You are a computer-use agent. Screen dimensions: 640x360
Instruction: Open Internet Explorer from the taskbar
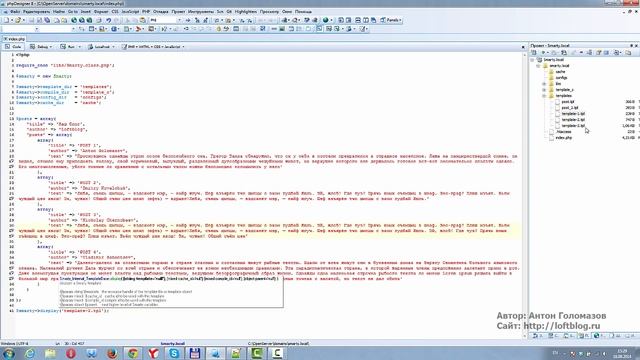[30, 353]
